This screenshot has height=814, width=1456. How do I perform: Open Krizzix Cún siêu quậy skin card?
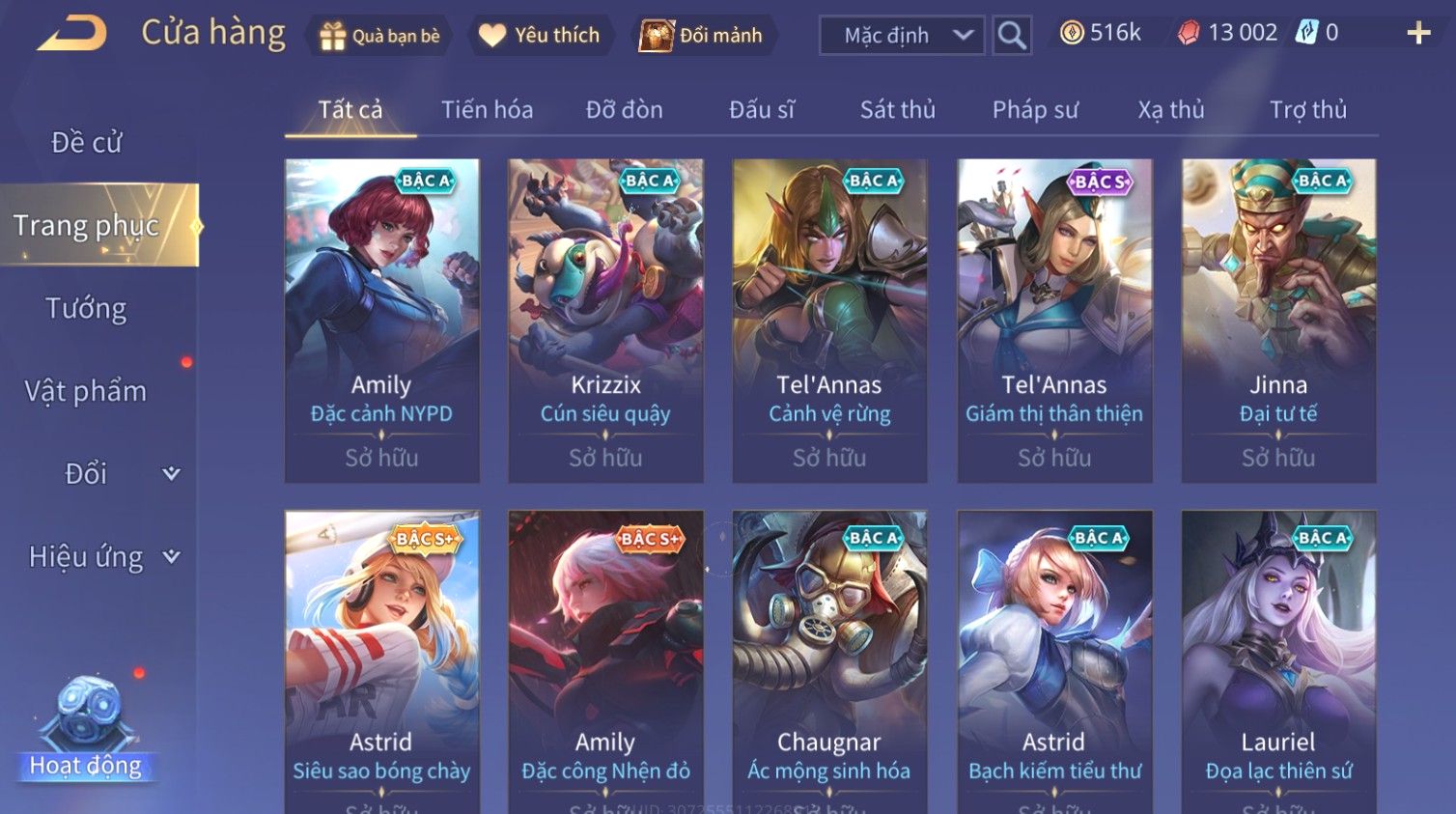(x=605, y=321)
